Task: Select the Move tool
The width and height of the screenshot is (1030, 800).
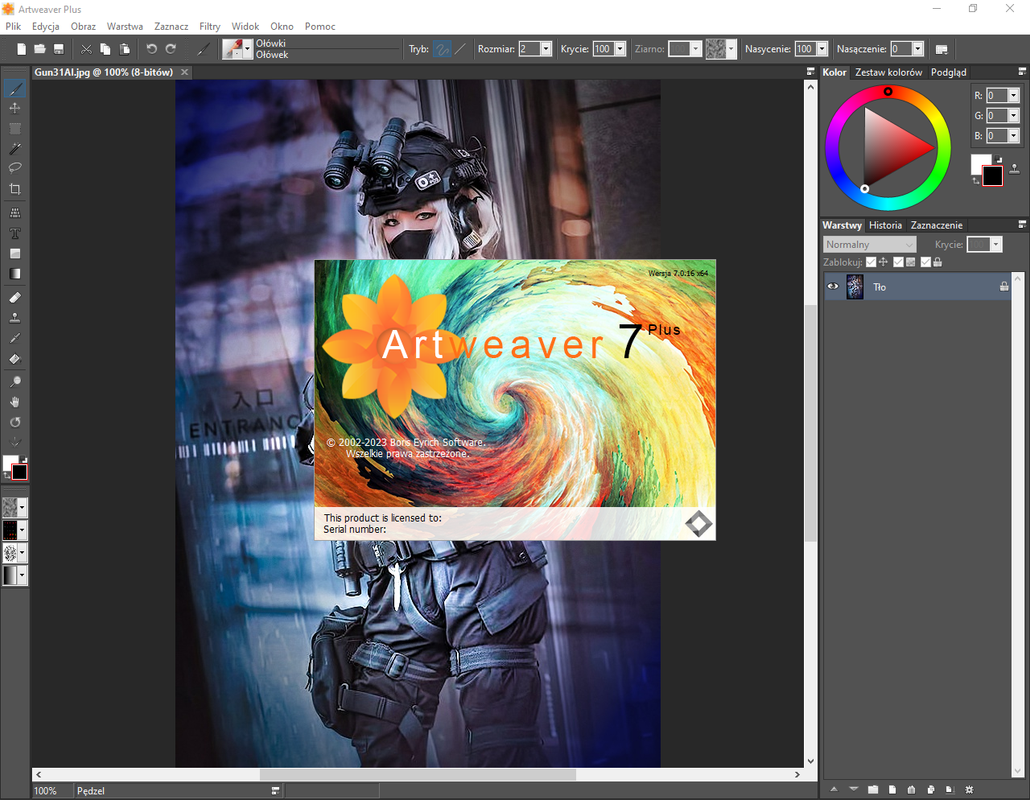Action: (x=15, y=108)
